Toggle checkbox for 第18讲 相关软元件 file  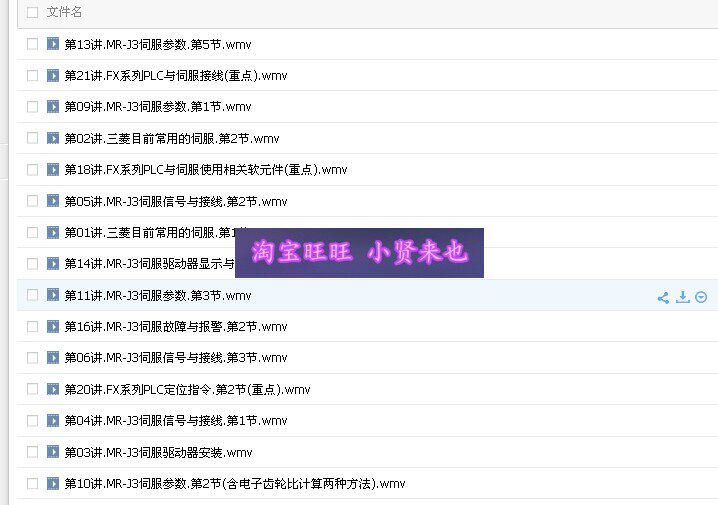click(32, 170)
